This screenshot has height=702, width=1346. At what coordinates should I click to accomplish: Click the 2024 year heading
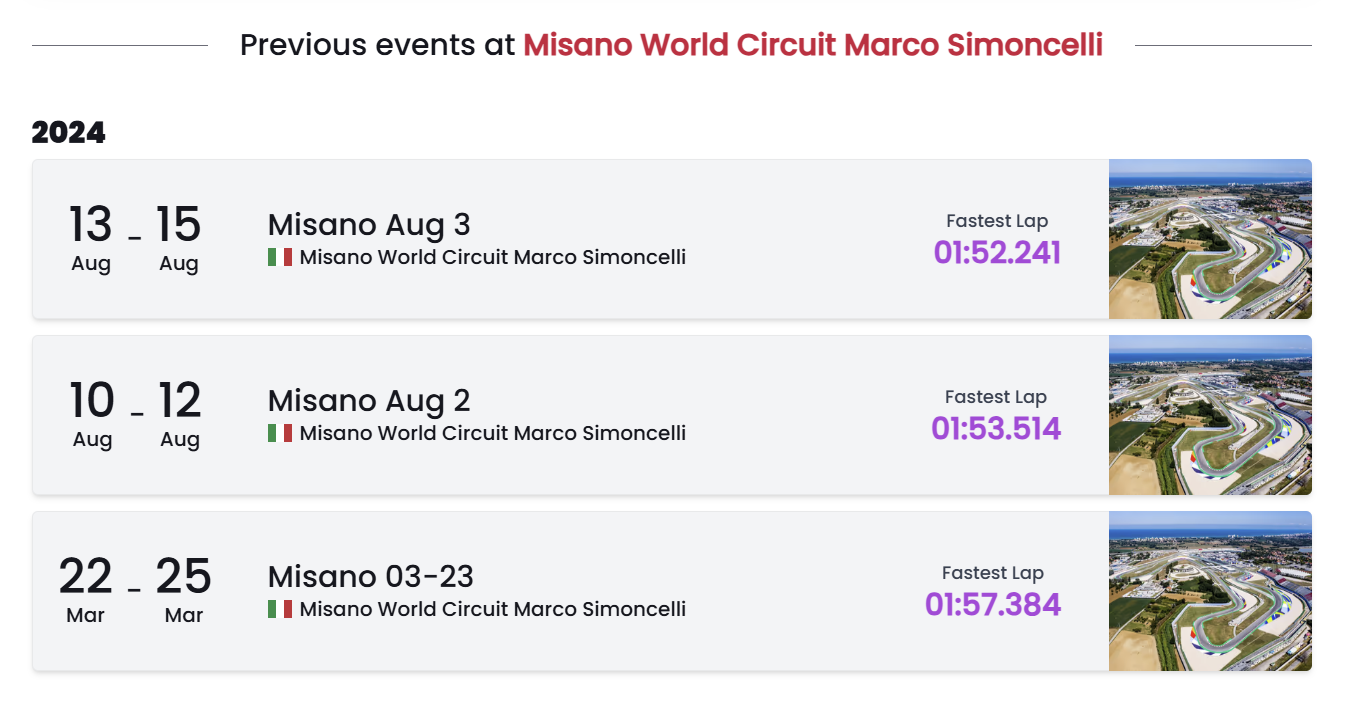coord(69,132)
